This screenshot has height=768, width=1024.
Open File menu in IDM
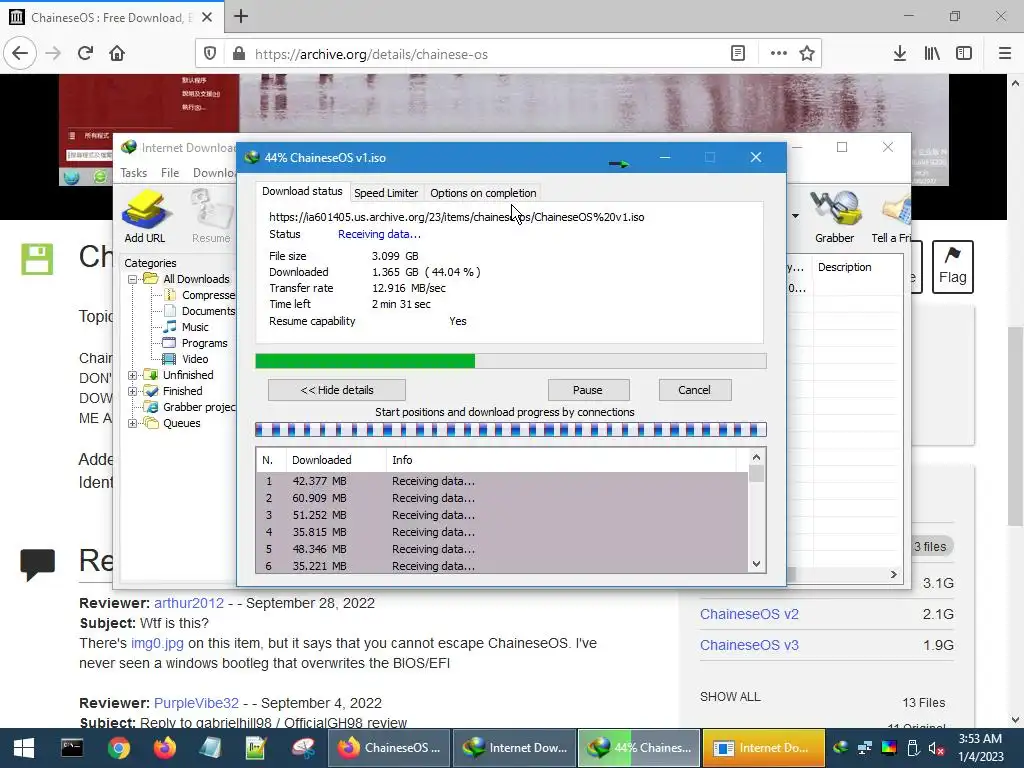(x=170, y=173)
